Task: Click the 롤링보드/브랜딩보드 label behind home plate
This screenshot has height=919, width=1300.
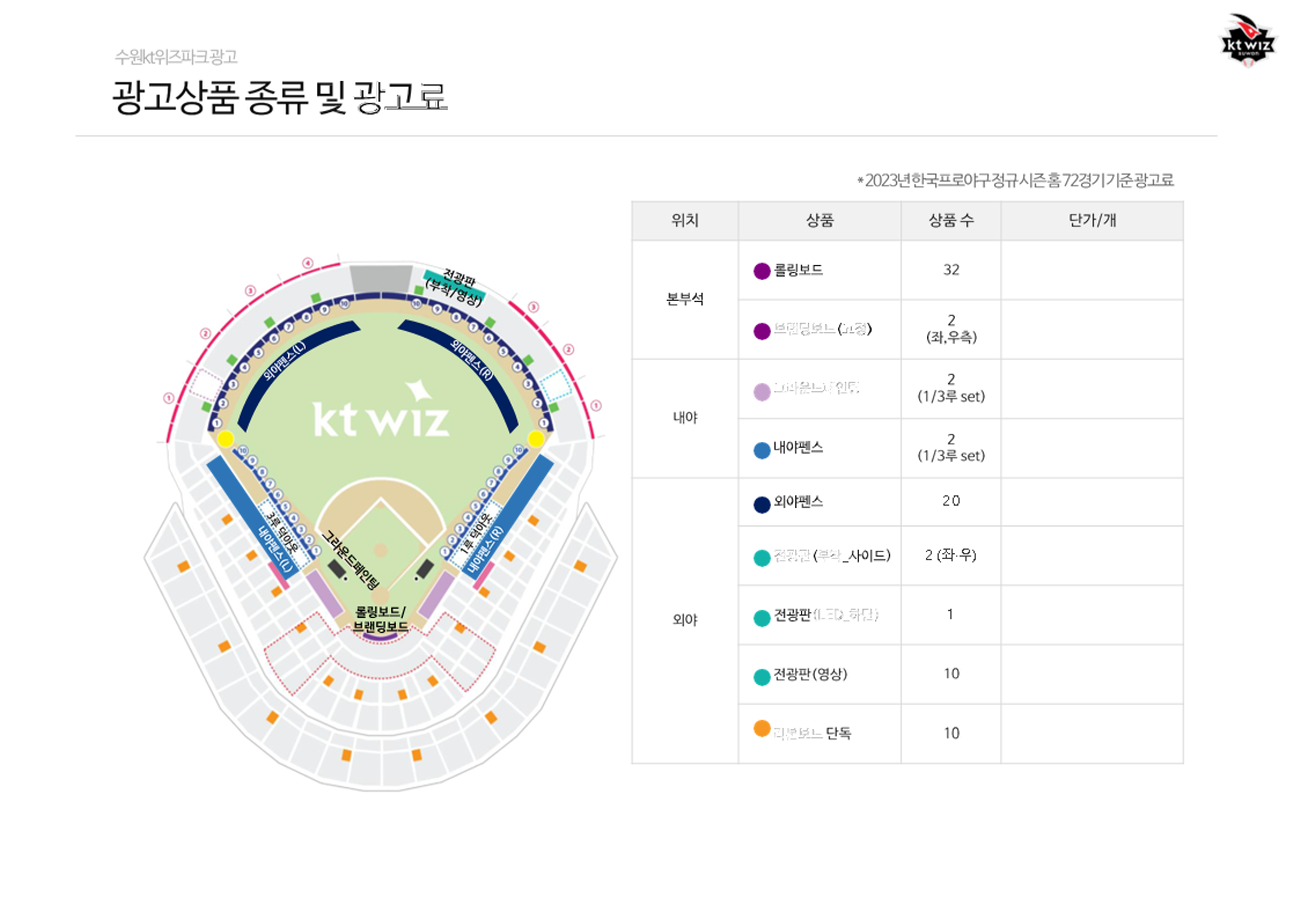Action: pyautogui.click(x=380, y=618)
